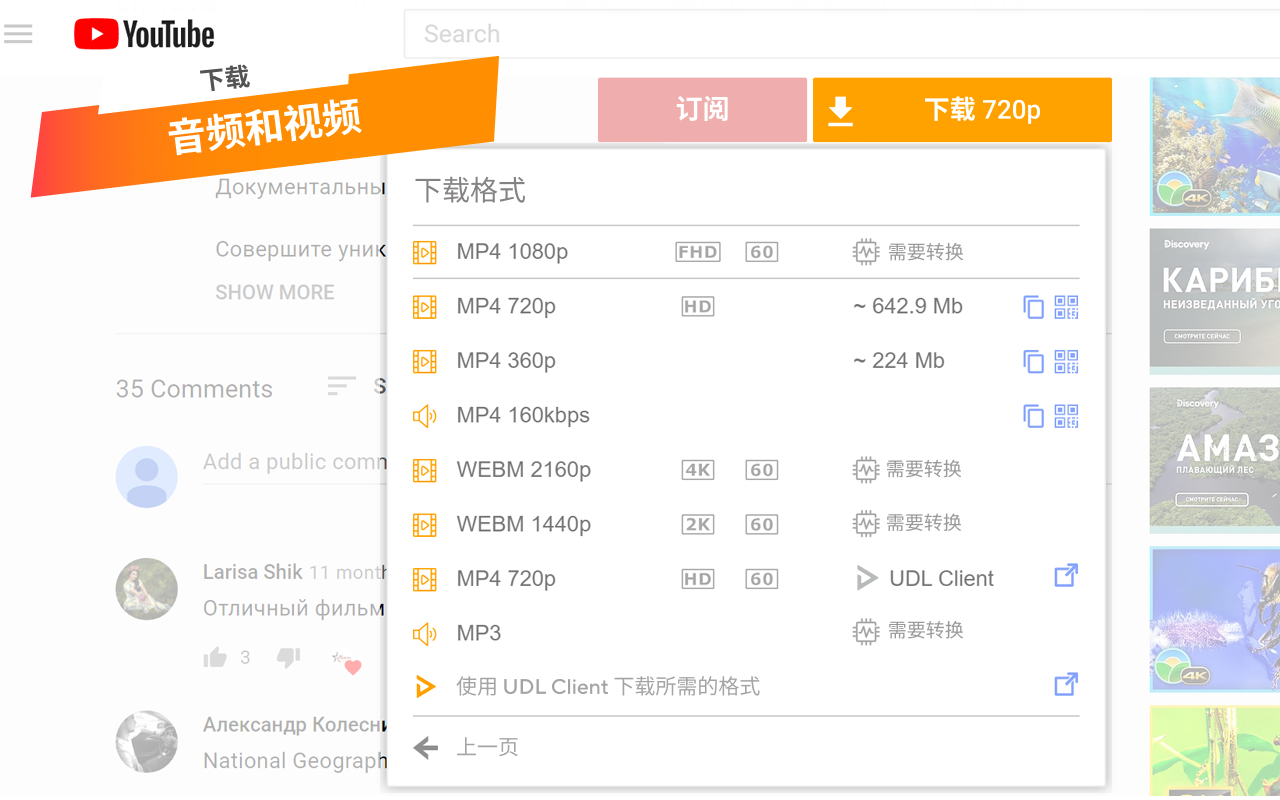The image size is (1280, 800).
Task: Open external link for MP4 720p UDL Client
Action: (1066, 576)
